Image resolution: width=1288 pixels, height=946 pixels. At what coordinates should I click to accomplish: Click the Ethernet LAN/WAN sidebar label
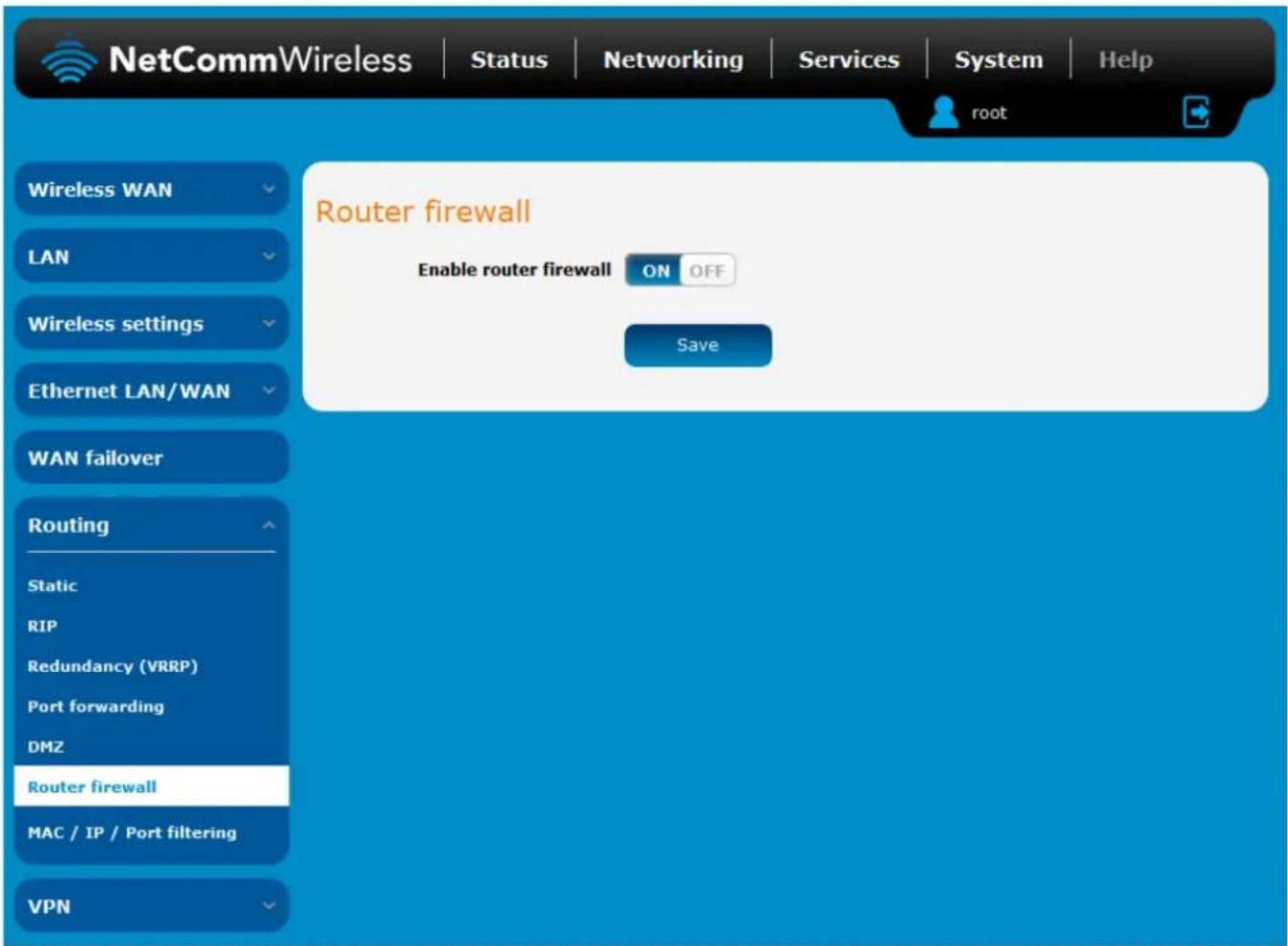(x=129, y=391)
